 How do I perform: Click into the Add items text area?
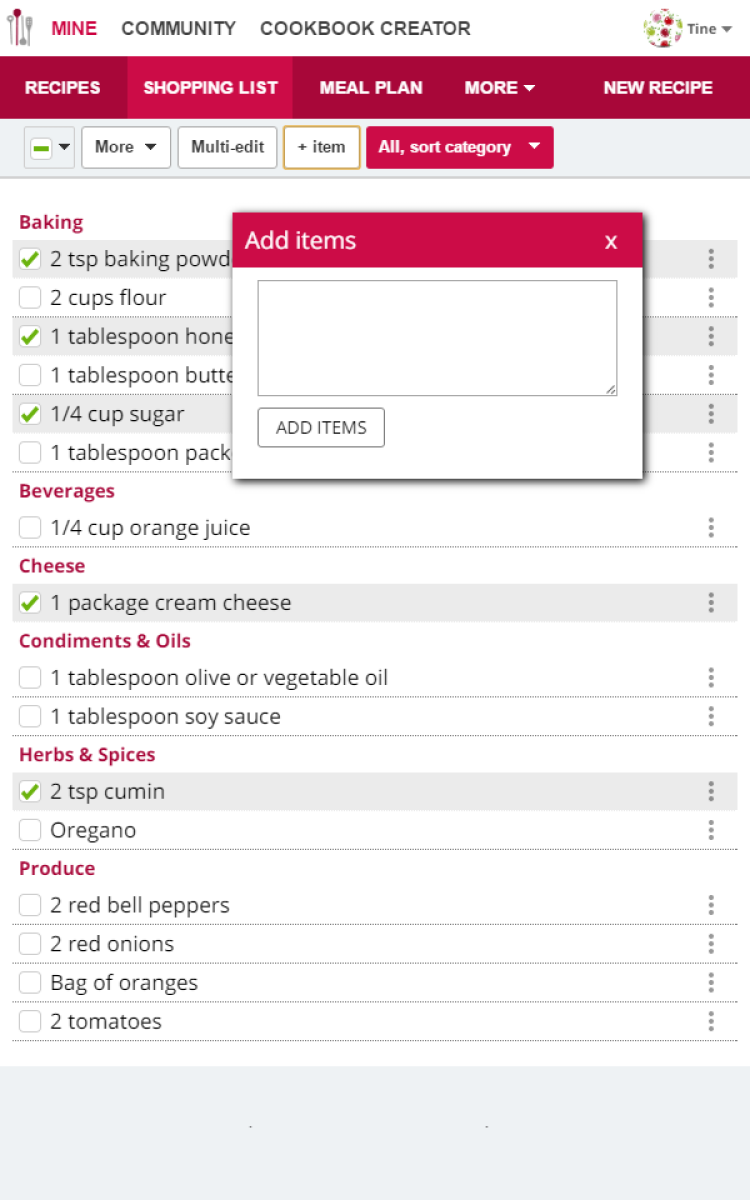tap(437, 338)
